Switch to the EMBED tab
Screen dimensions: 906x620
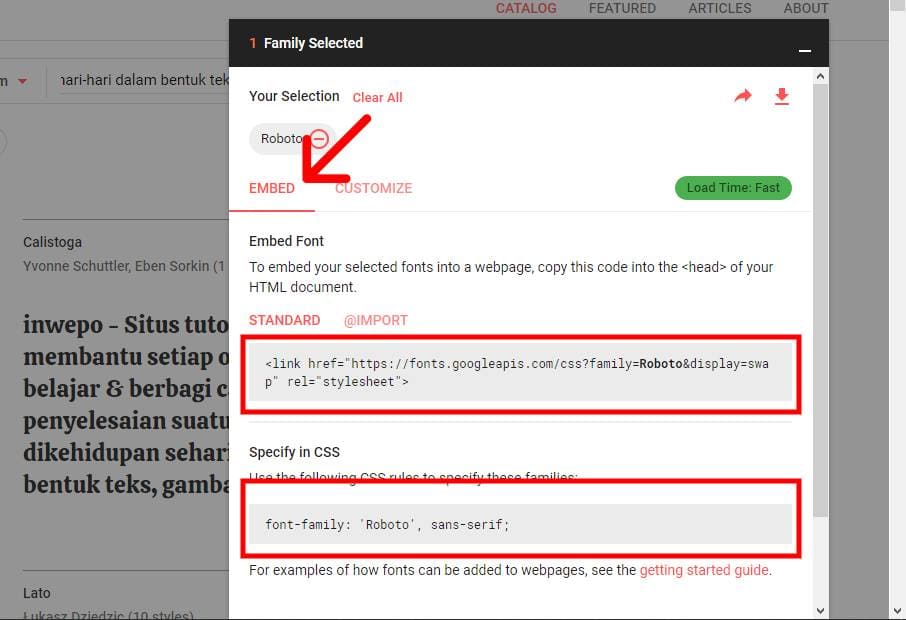click(x=271, y=187)
